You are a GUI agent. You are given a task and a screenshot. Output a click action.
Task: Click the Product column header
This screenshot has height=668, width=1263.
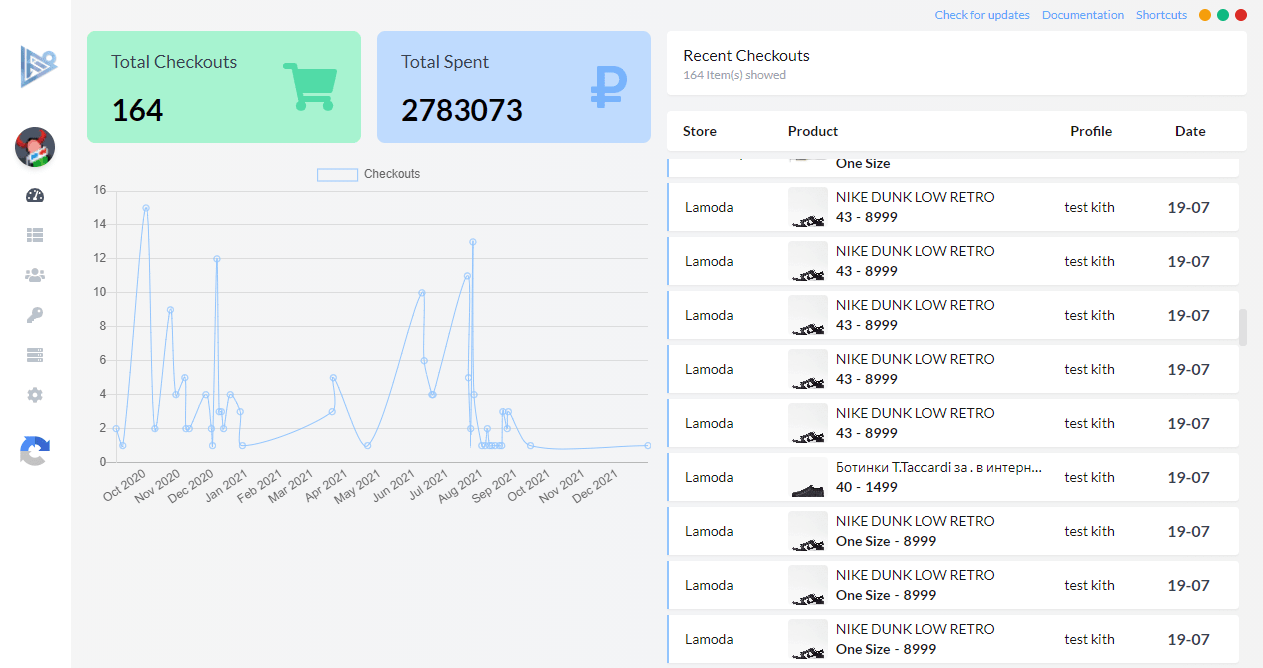click(813, 131)
